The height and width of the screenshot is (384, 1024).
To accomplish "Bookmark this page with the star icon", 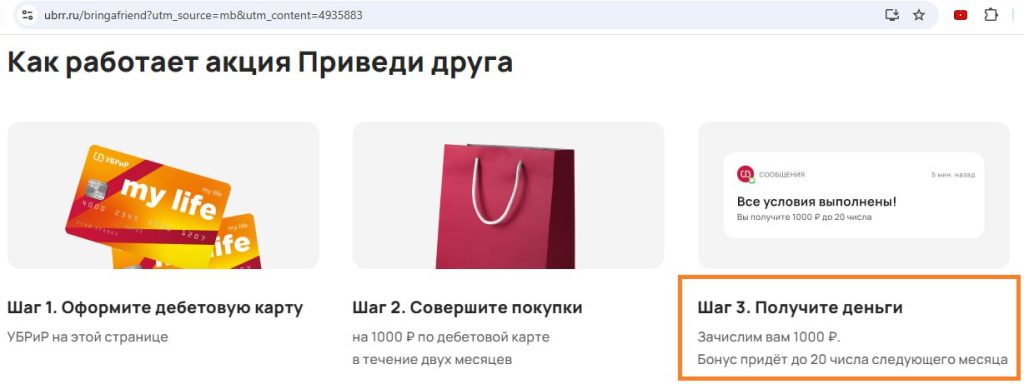I will 919,15.
